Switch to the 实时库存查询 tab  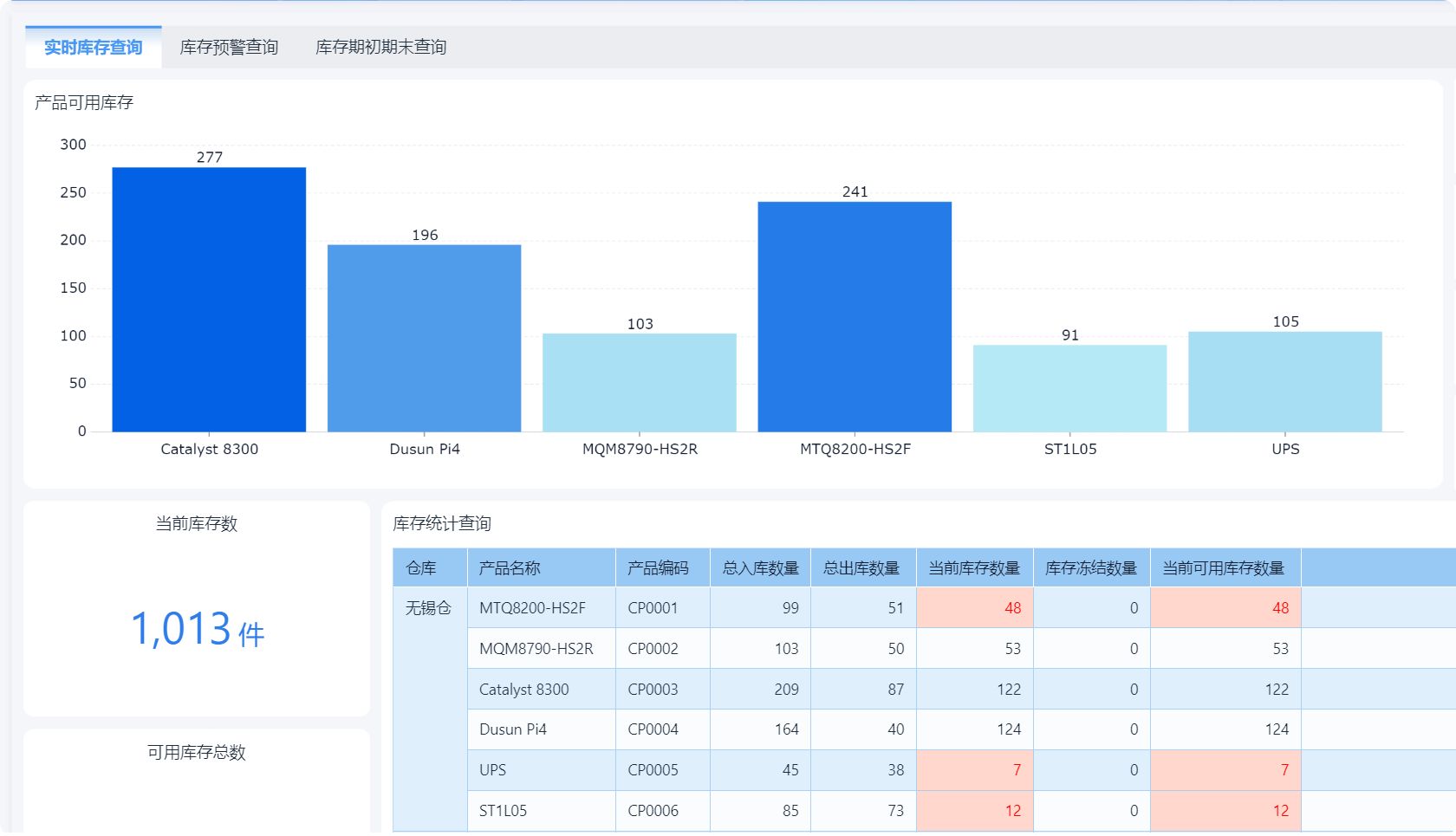pyautogui.click(x=94, y=48)
